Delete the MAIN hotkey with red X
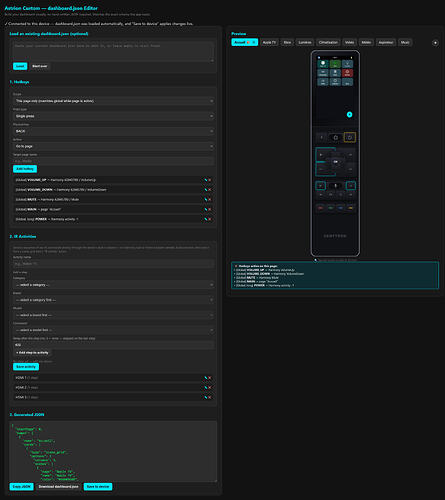 coord(210,209)
